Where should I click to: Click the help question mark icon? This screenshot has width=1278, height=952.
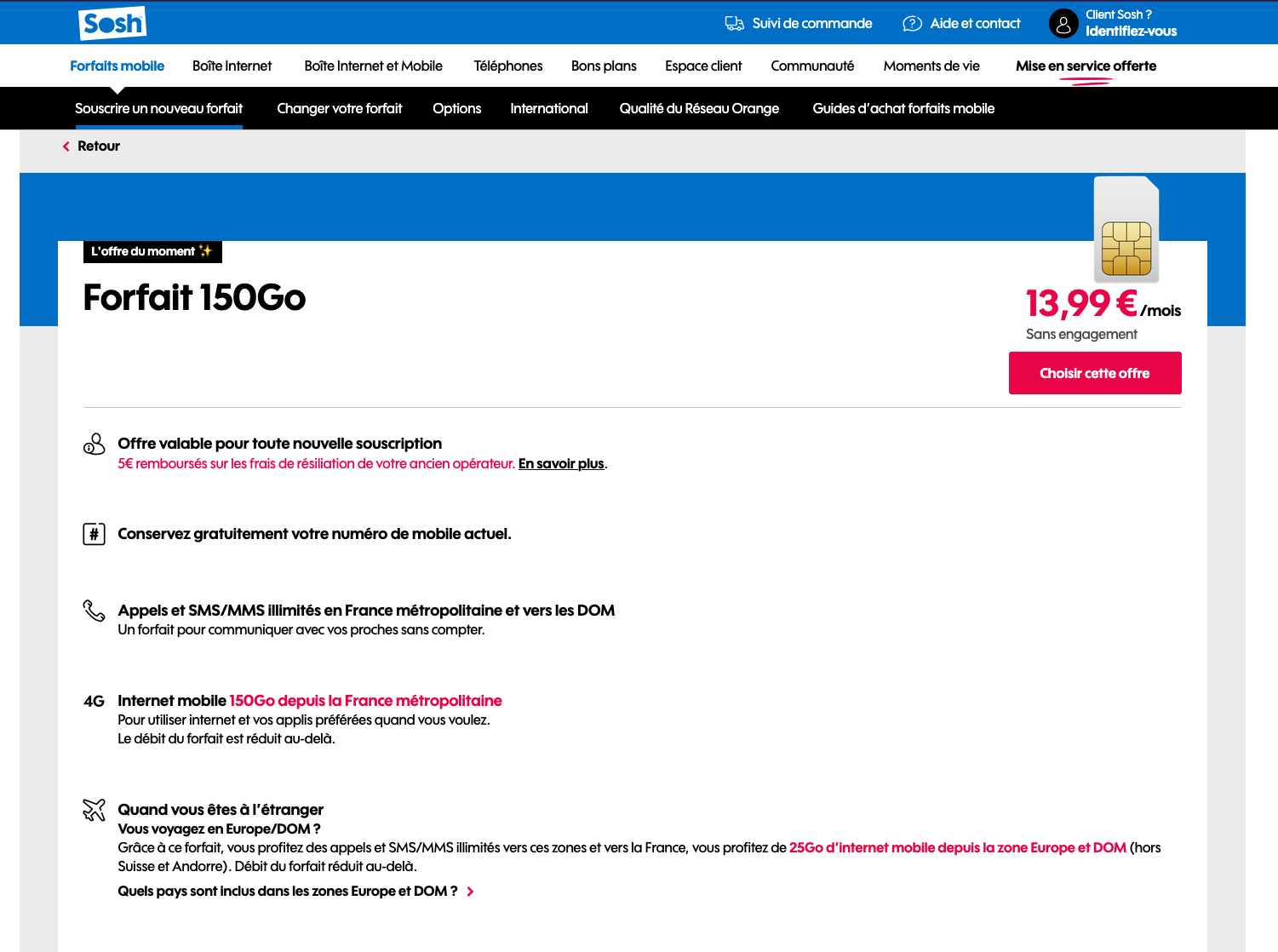click(x=912, y=24)
